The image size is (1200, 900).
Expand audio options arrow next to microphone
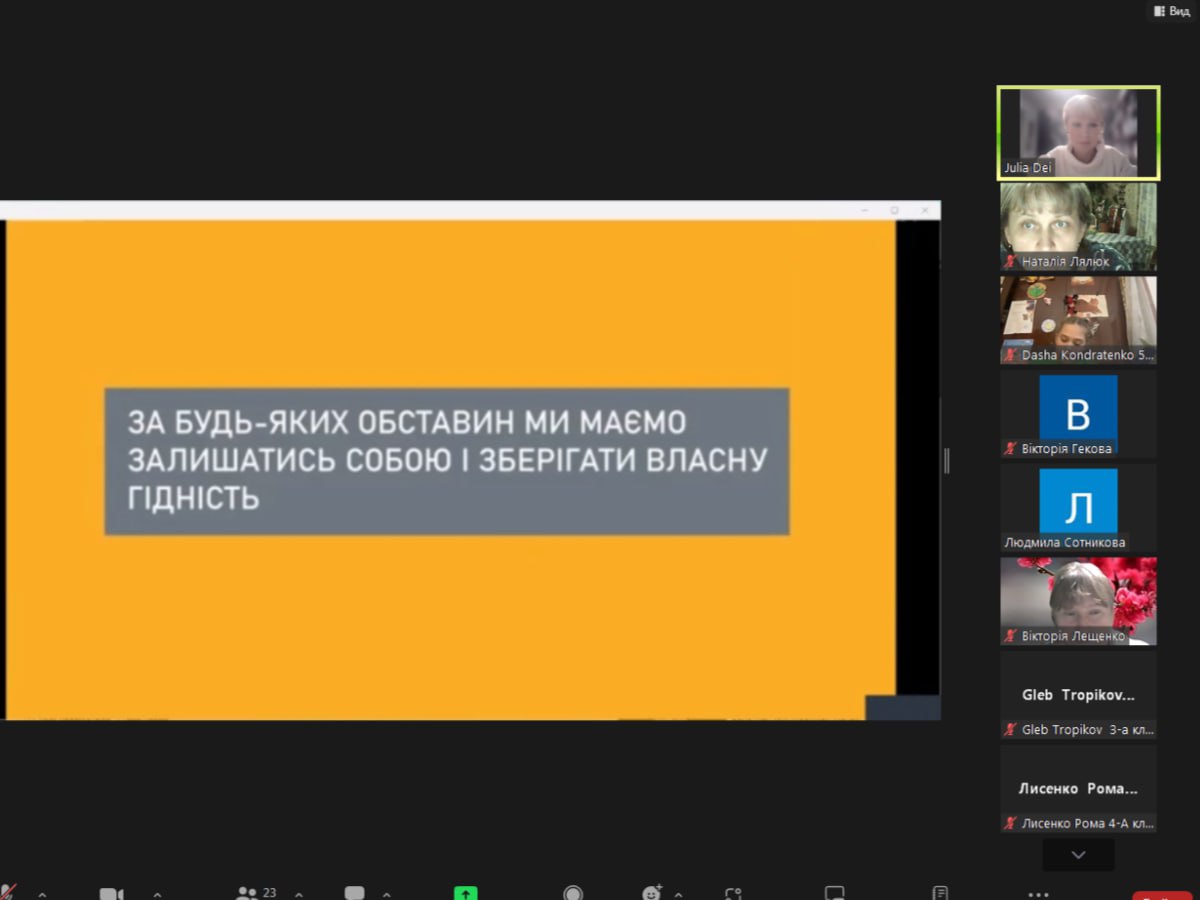click(41, 894)
